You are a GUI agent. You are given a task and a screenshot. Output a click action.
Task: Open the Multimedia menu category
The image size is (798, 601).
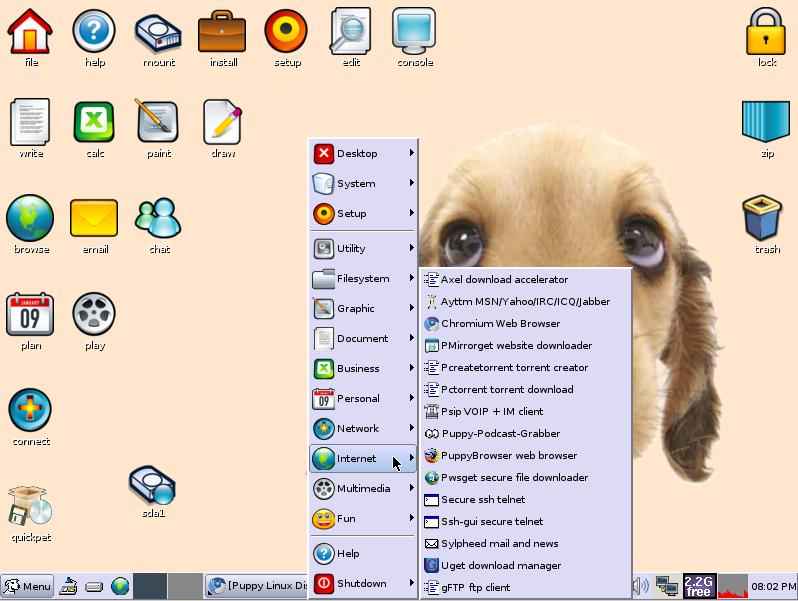pos(363,489)
